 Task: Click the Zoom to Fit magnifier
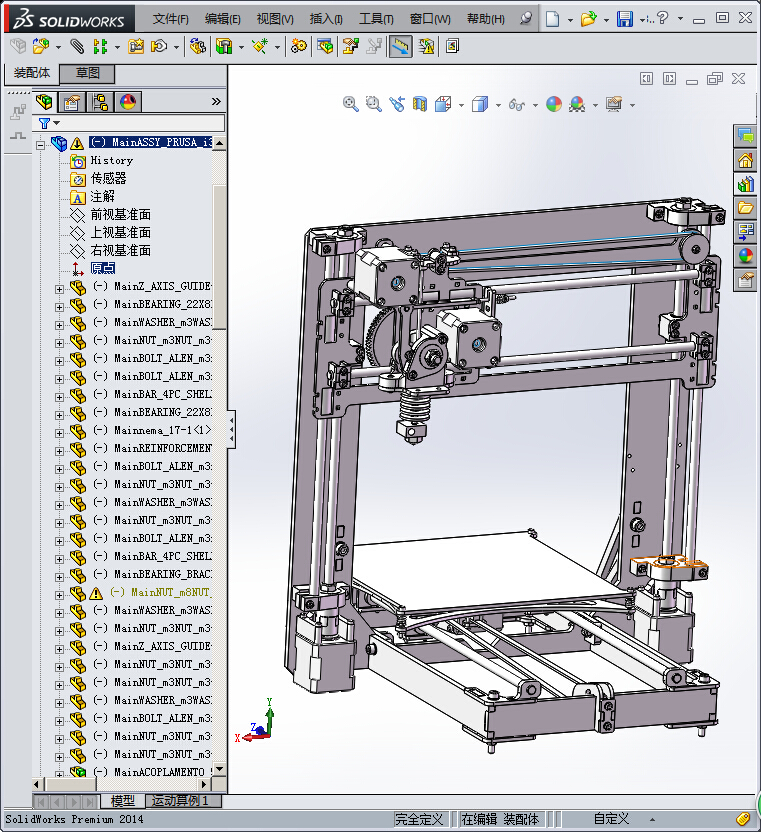point(350,103)
